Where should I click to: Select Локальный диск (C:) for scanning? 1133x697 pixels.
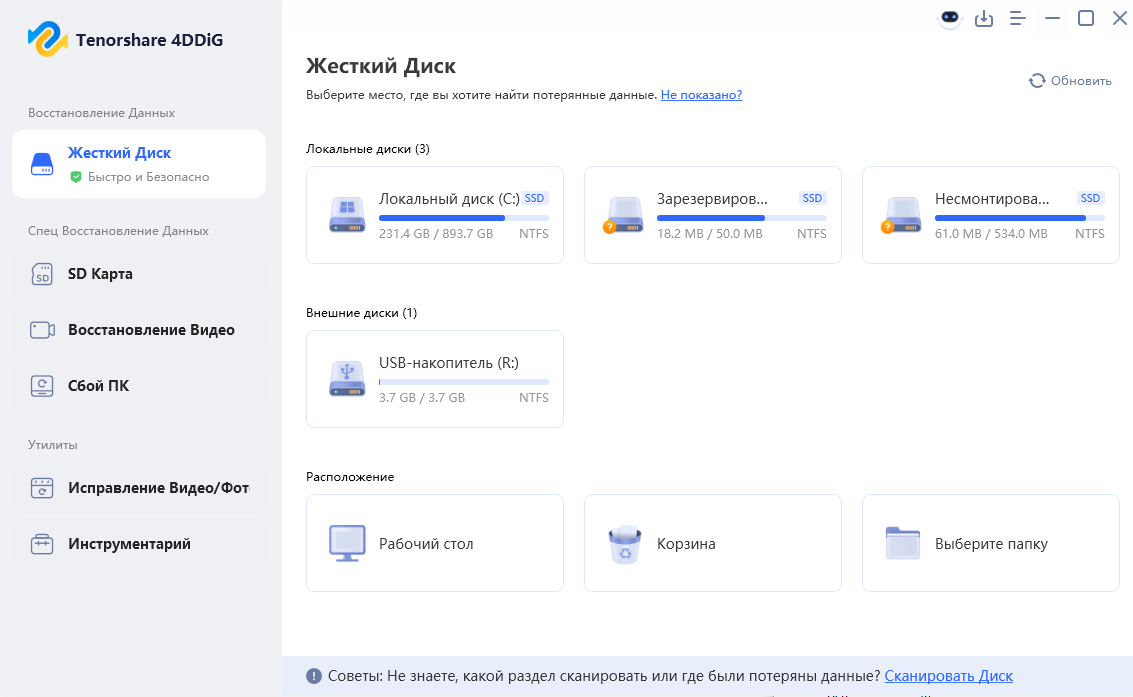point(434,214)
